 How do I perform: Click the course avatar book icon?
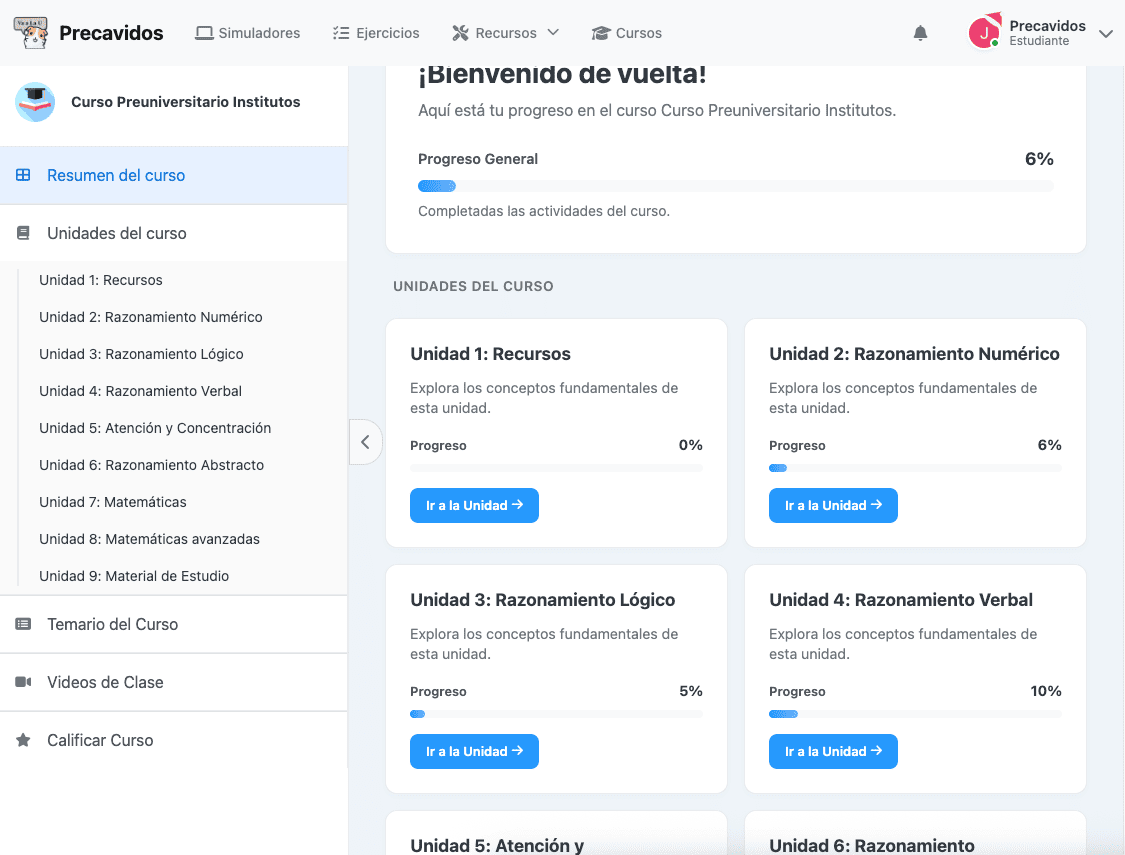pos(35,103)
